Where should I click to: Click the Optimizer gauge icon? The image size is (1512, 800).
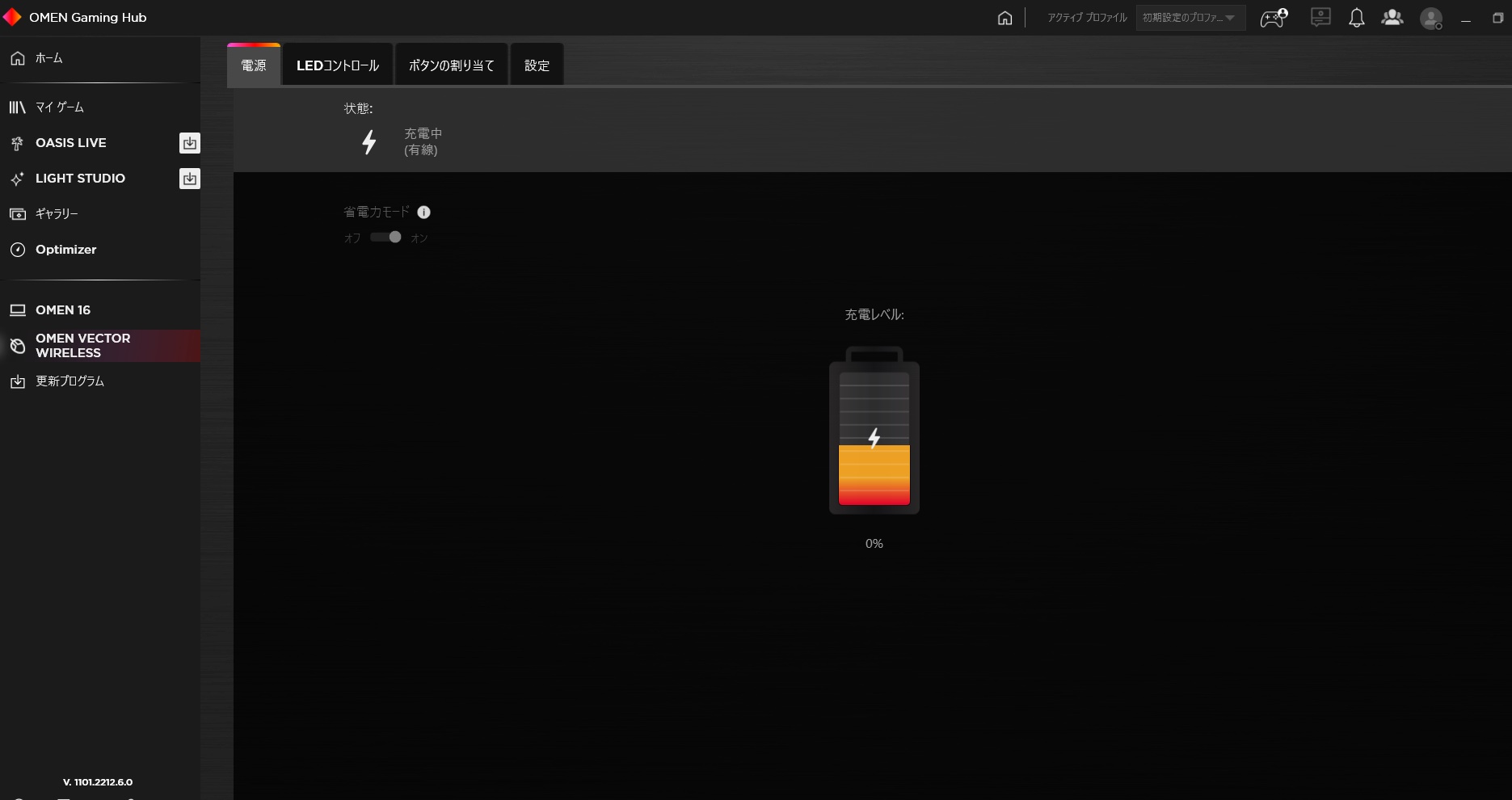click(18, 250)
